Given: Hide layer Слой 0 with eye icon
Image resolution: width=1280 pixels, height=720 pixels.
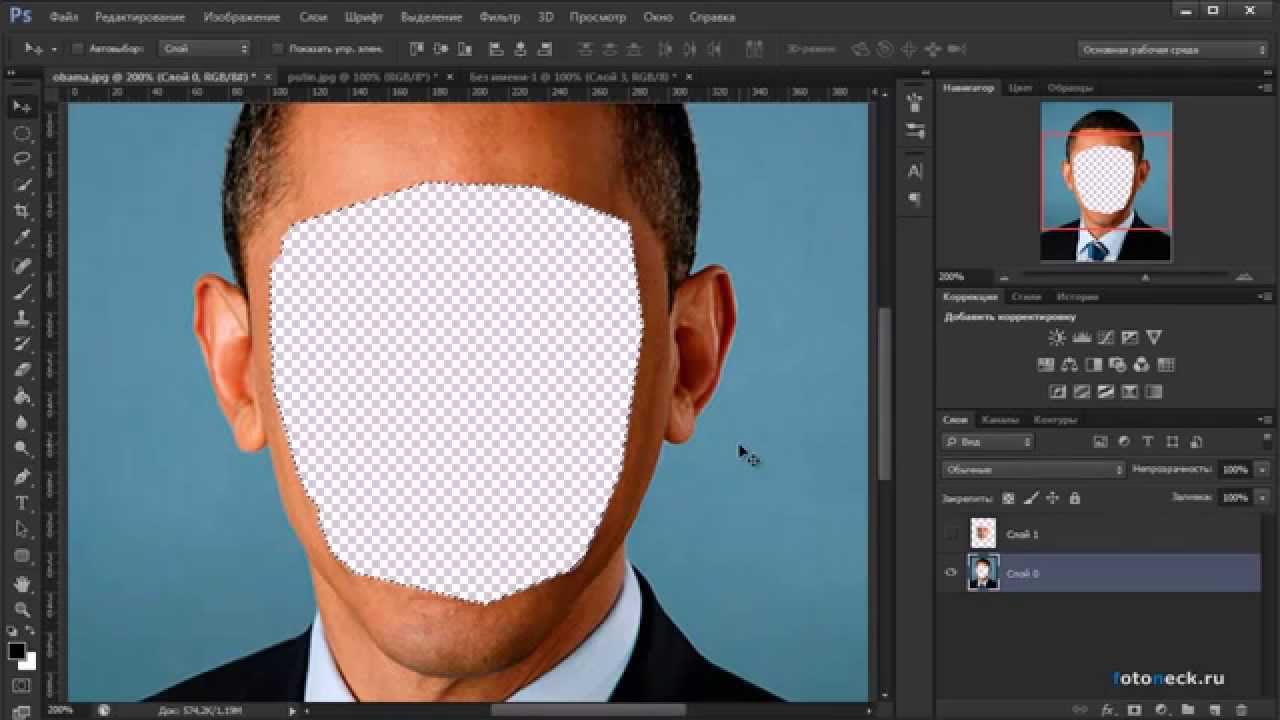Looking at the screenshot, I should point(951,573).
